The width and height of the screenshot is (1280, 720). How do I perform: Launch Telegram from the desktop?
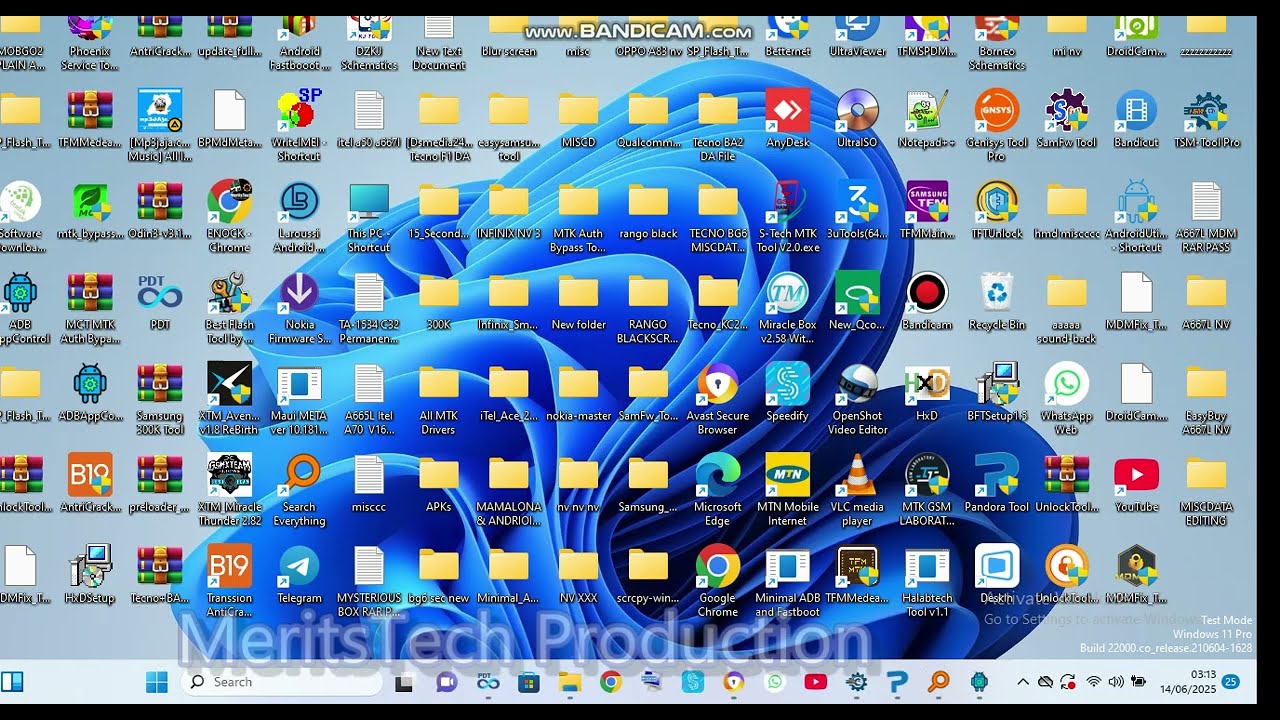point(299,575)
